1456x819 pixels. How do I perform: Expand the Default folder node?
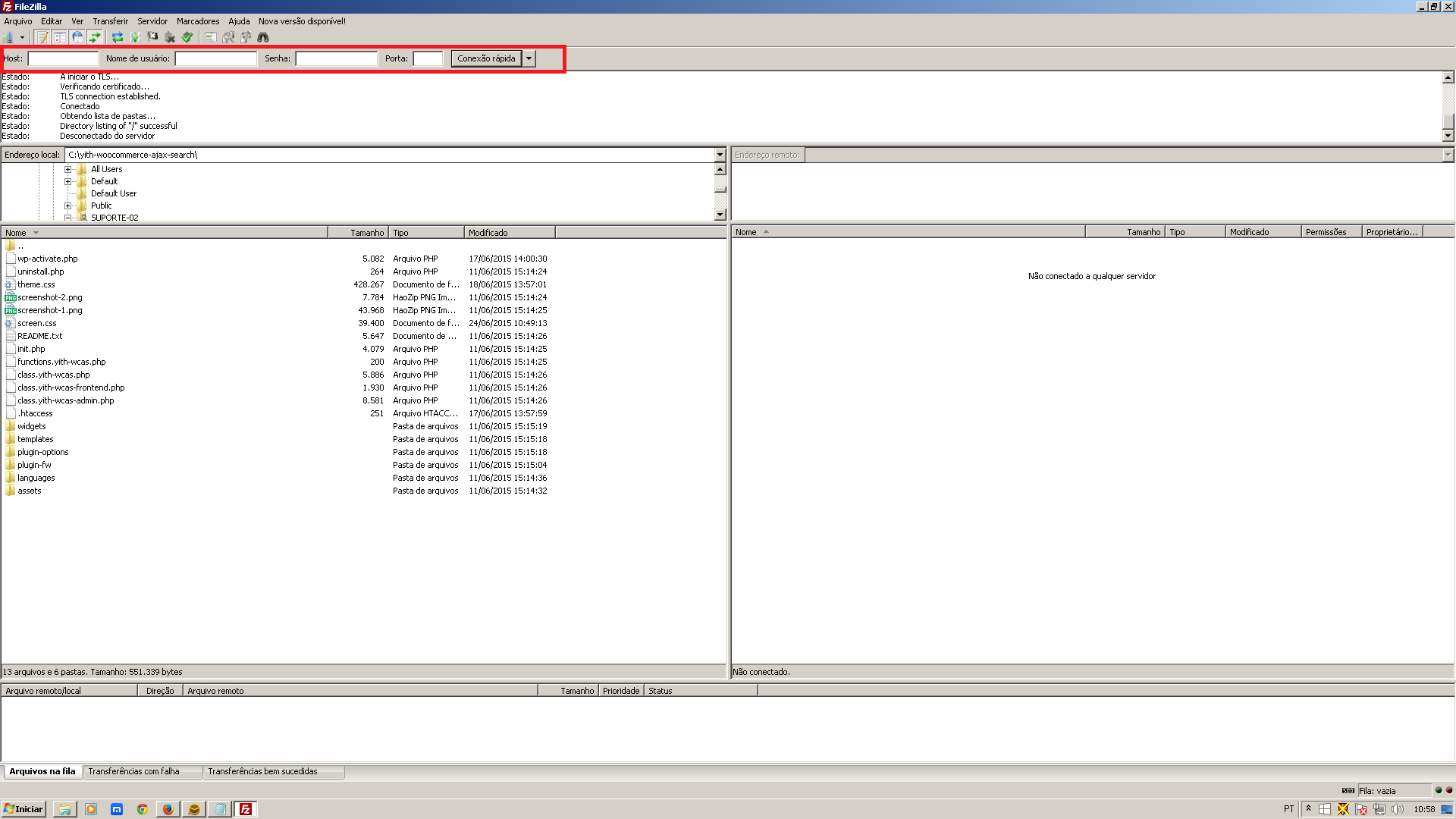click(x=67, y=181)
